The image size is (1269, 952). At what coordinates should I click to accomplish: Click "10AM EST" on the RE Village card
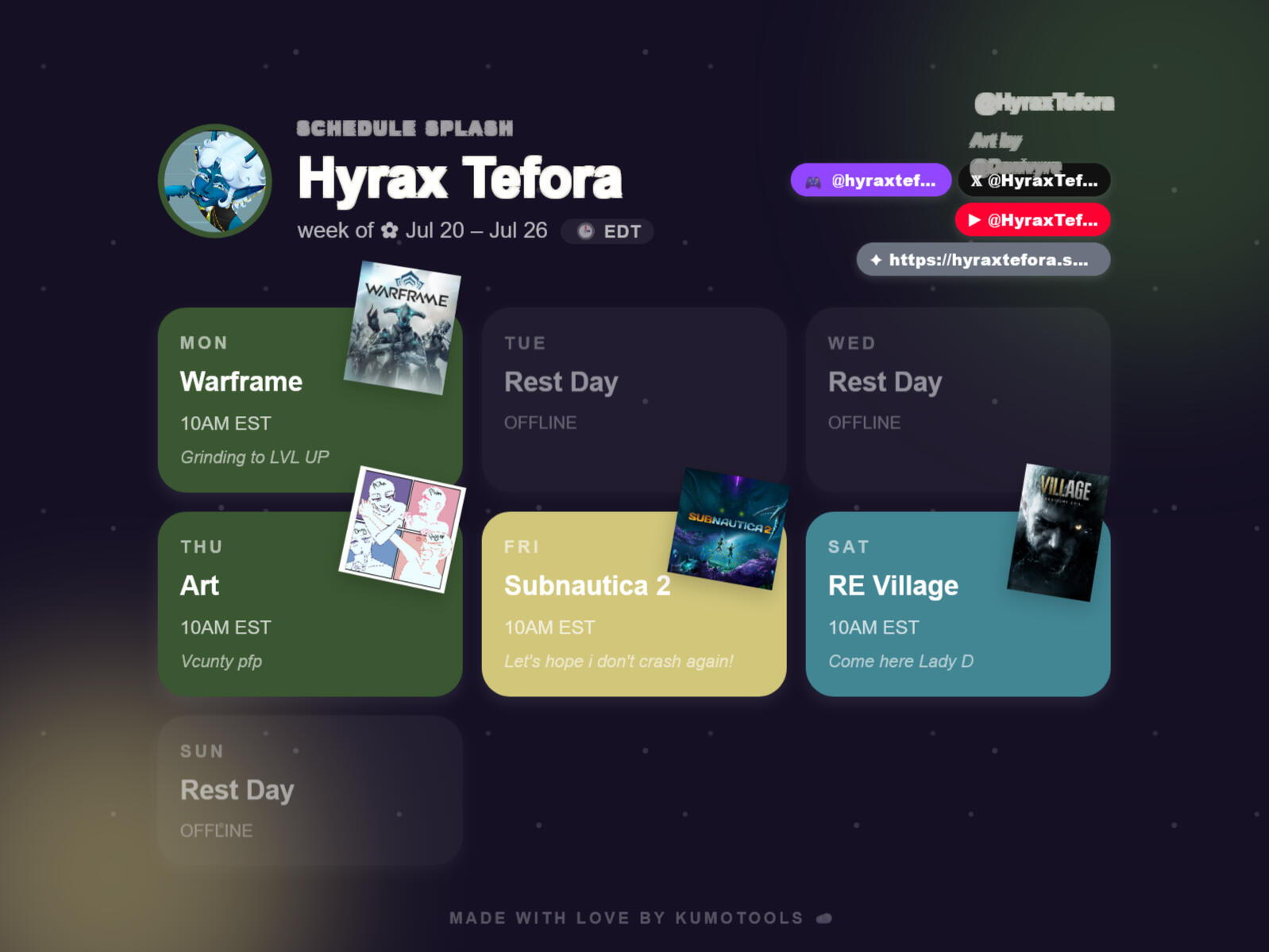874,627
